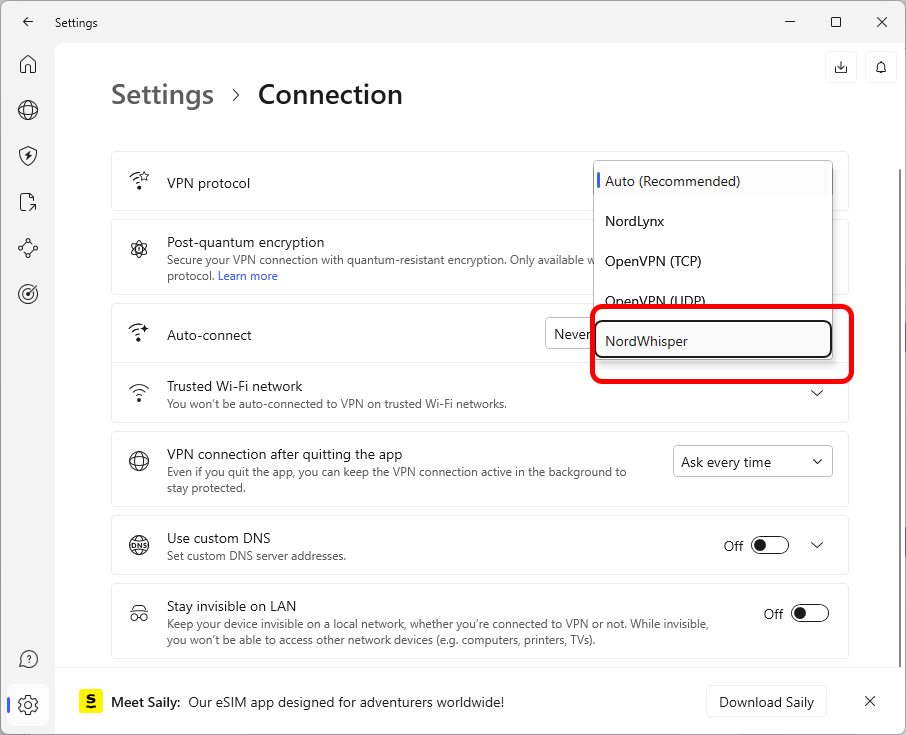
Task: Click the Meet Saily banner text
Action: click(x=307, y=702)
